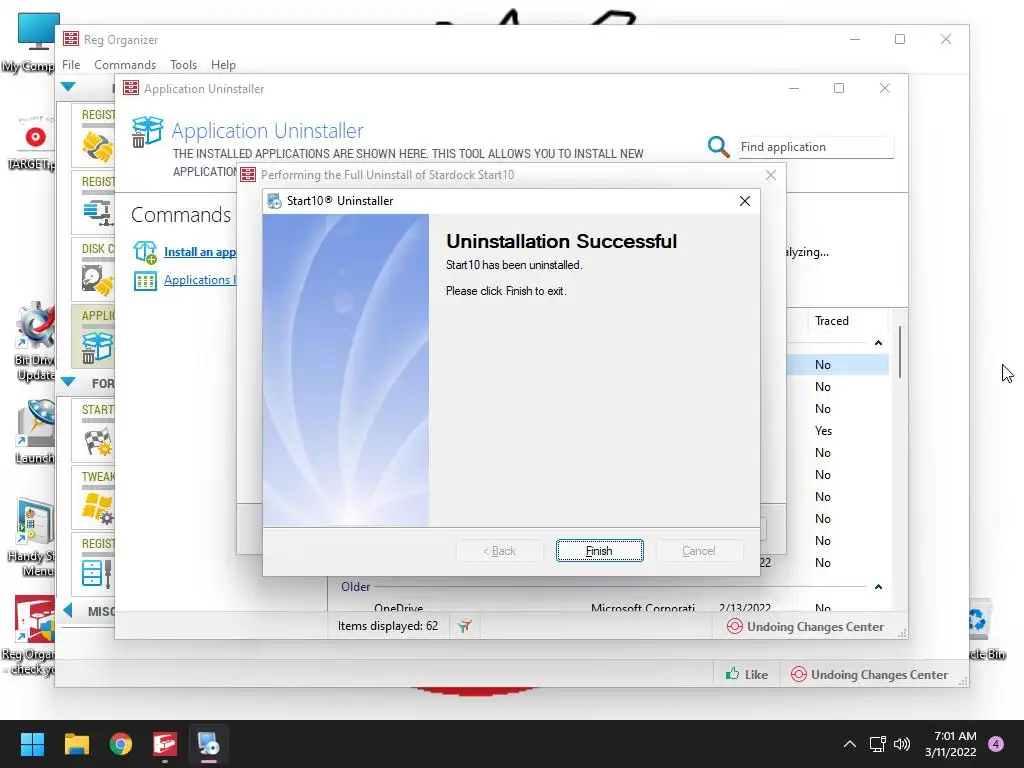This screenshot has height=768, width=1024.
Task: Collapse the FOR section arrow in sidebar
Action: click(68, 382)
